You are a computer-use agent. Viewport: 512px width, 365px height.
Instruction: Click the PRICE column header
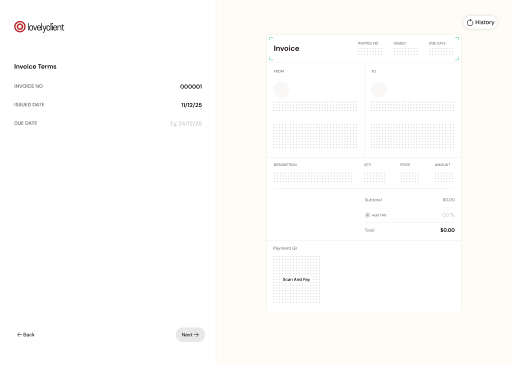point(405,165)
